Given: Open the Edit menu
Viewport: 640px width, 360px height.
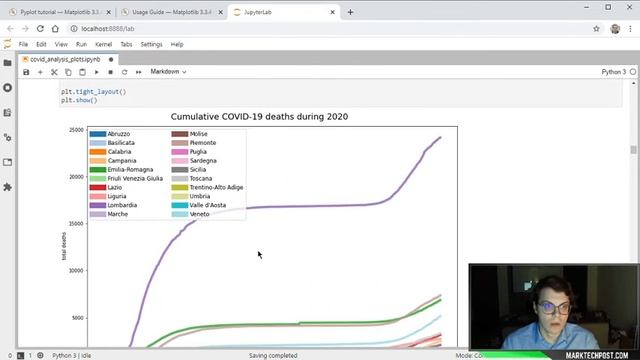Looking at the screenshot, I should [x=41, y=44].
